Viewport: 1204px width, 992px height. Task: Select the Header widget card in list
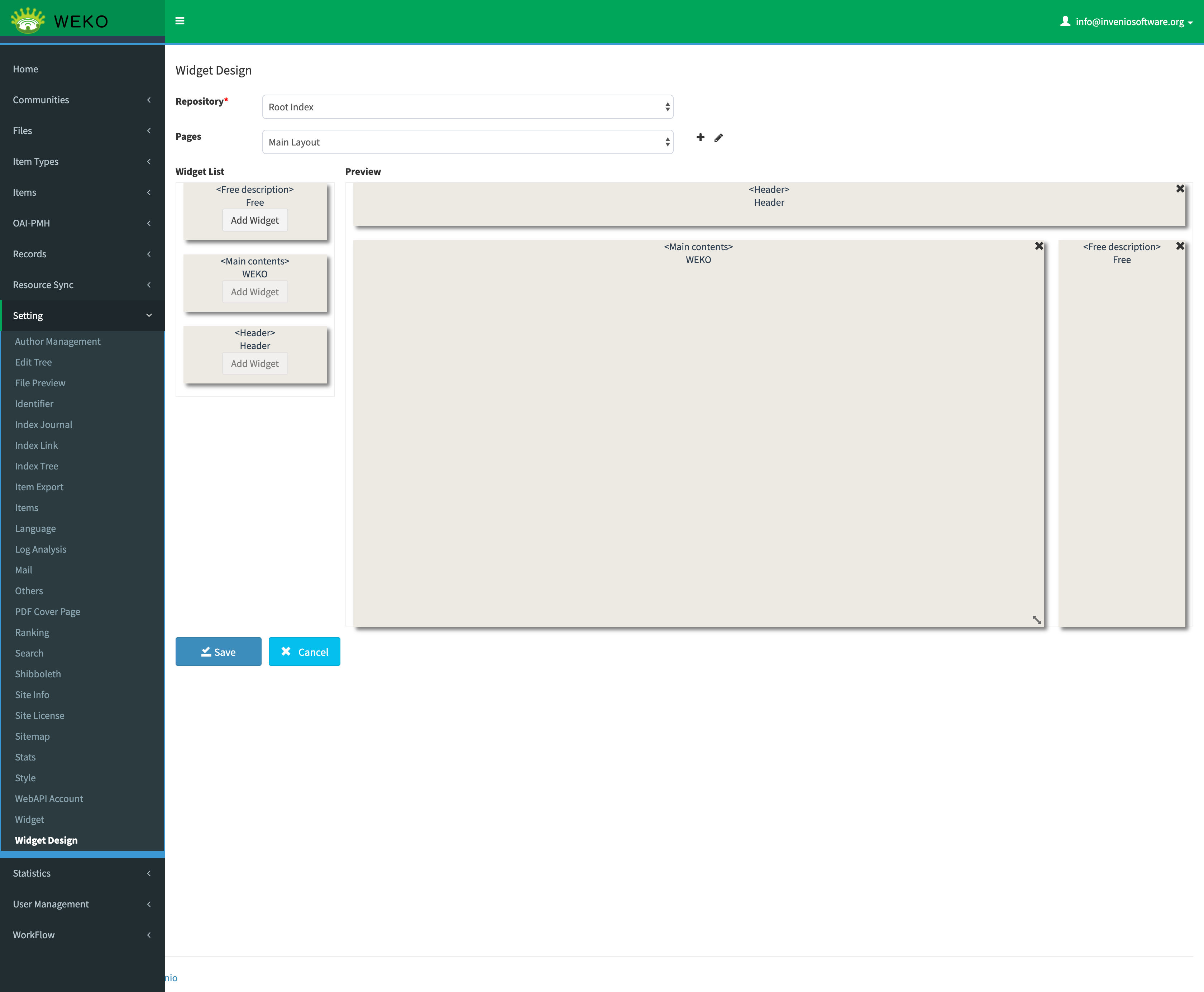254,339
